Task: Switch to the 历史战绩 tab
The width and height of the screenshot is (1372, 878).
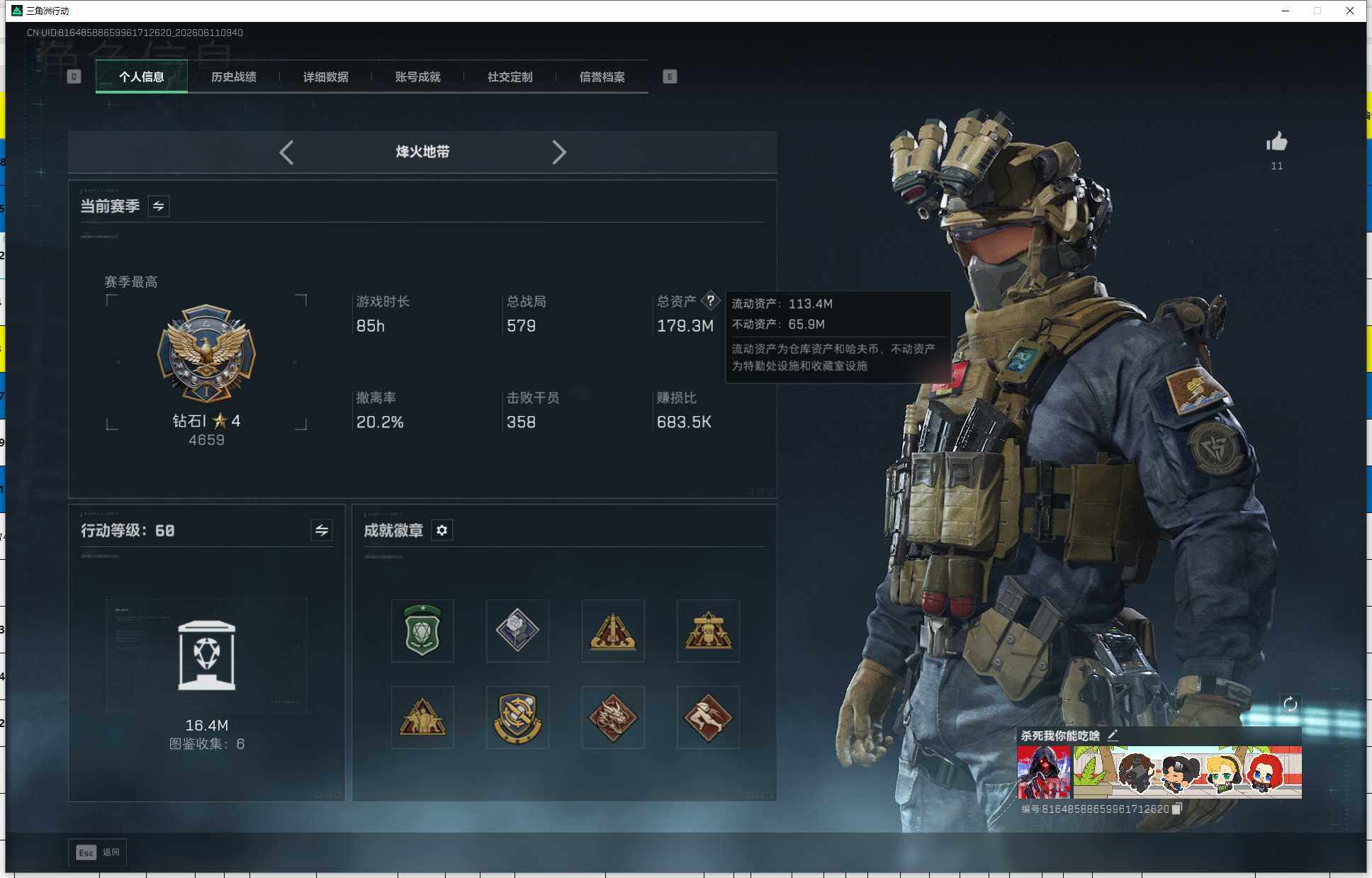Action: click(x=233, y=77)
